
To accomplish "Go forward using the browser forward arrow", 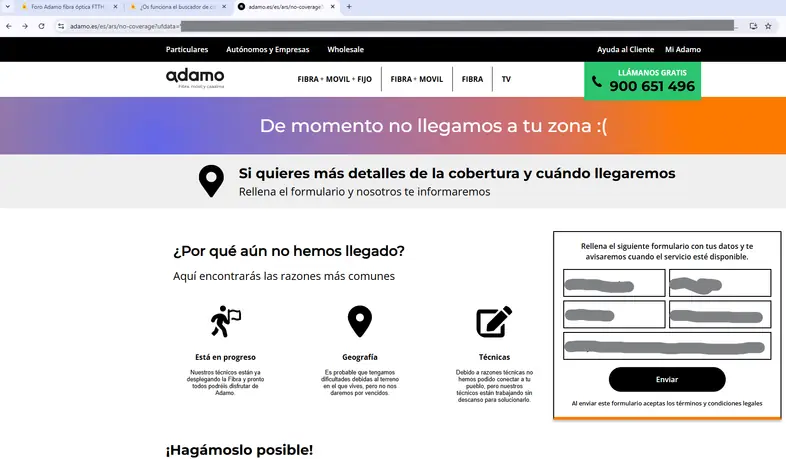I will click(25, 26).
